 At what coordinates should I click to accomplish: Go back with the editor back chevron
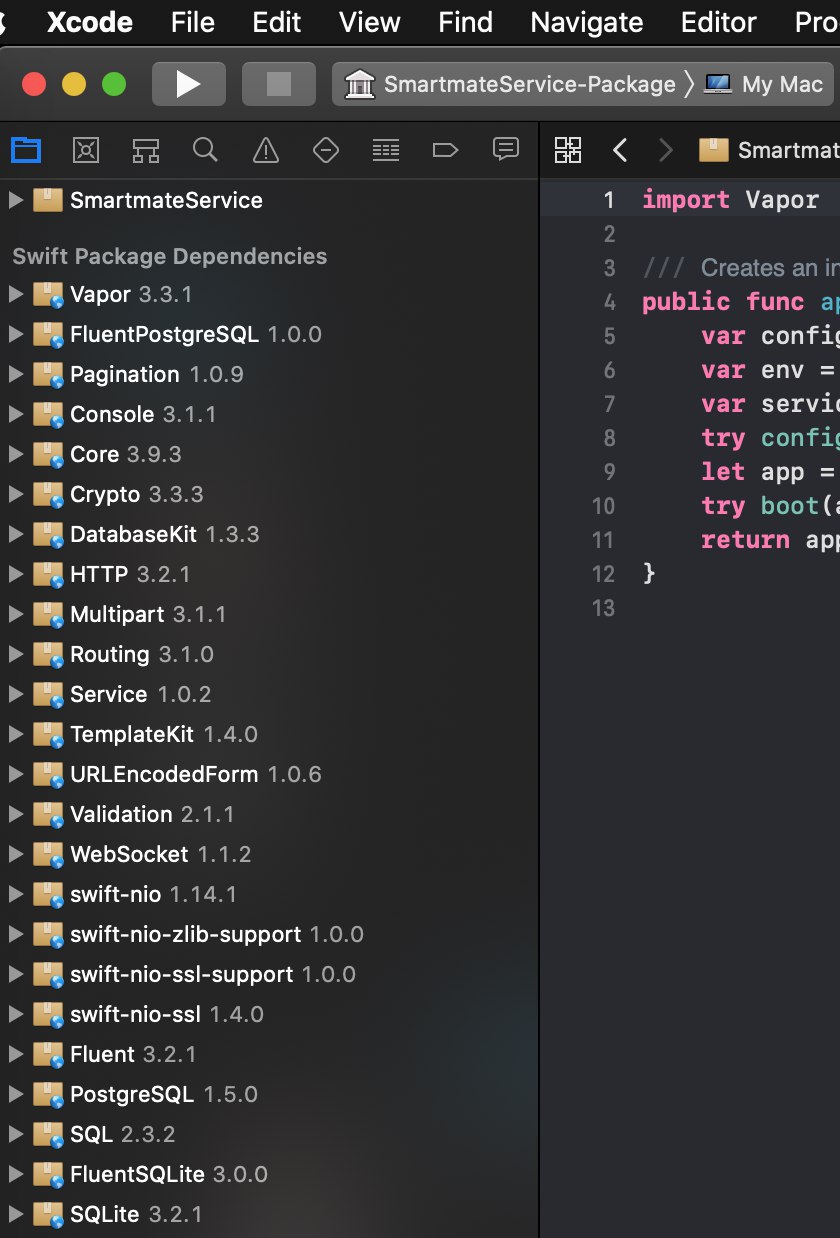(620, 150)
